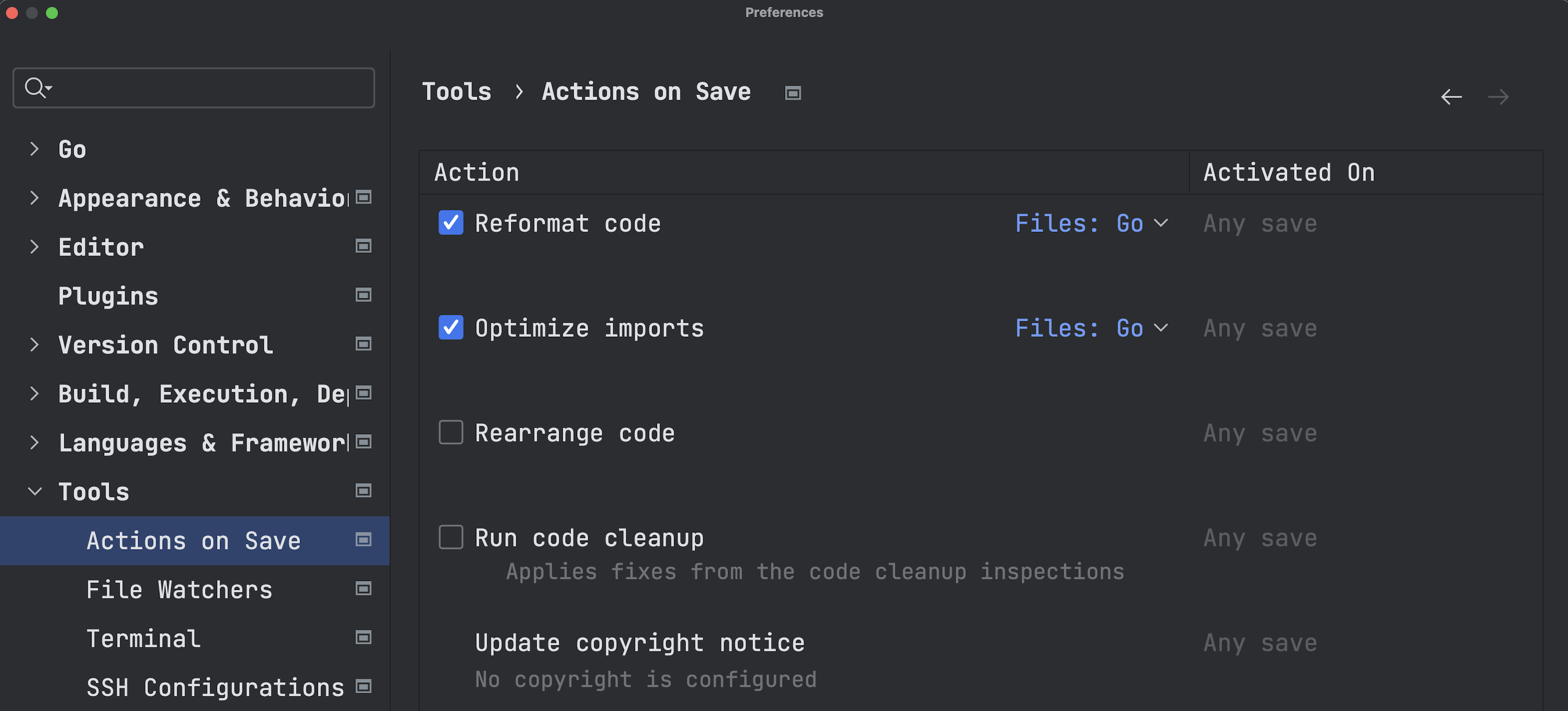The image size is (1568, 711).
Task: Click project icon next to Plugins
Action: coord(363,295)
